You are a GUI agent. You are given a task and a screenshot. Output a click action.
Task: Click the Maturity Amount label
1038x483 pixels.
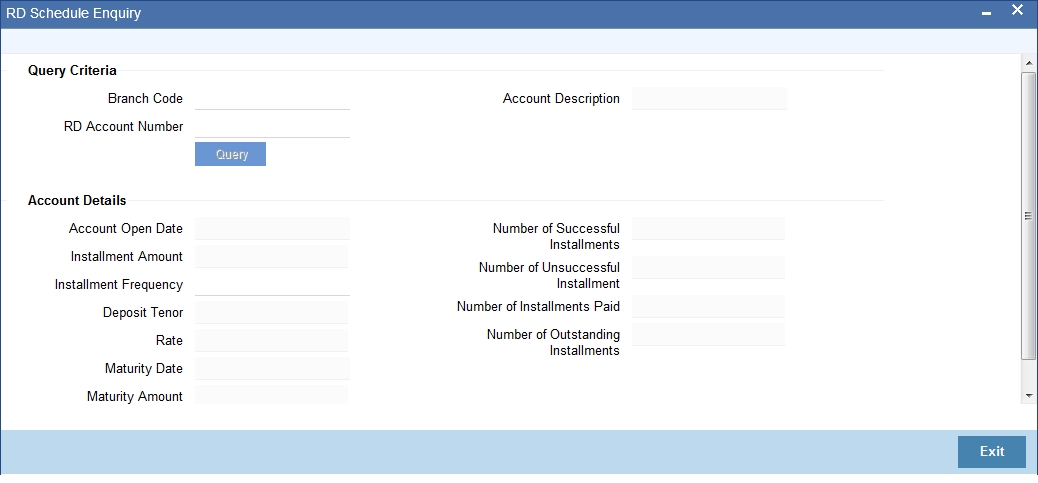pos(135,396)
